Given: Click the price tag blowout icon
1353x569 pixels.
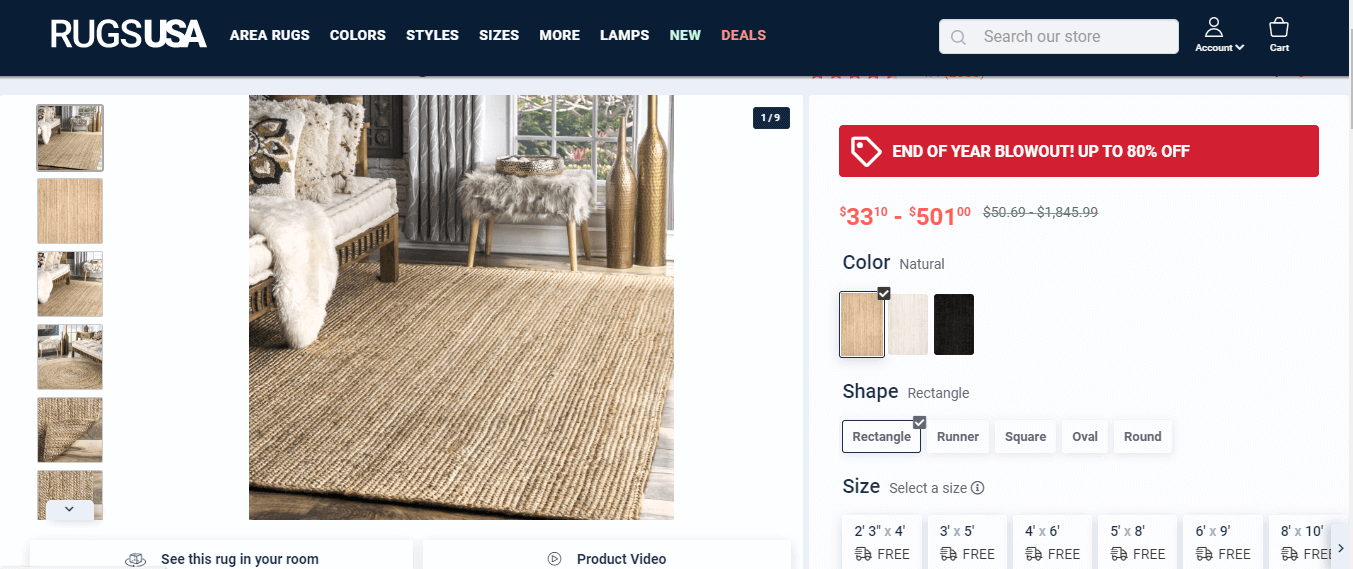Looking at the screenshot, I should click(866, 151).
